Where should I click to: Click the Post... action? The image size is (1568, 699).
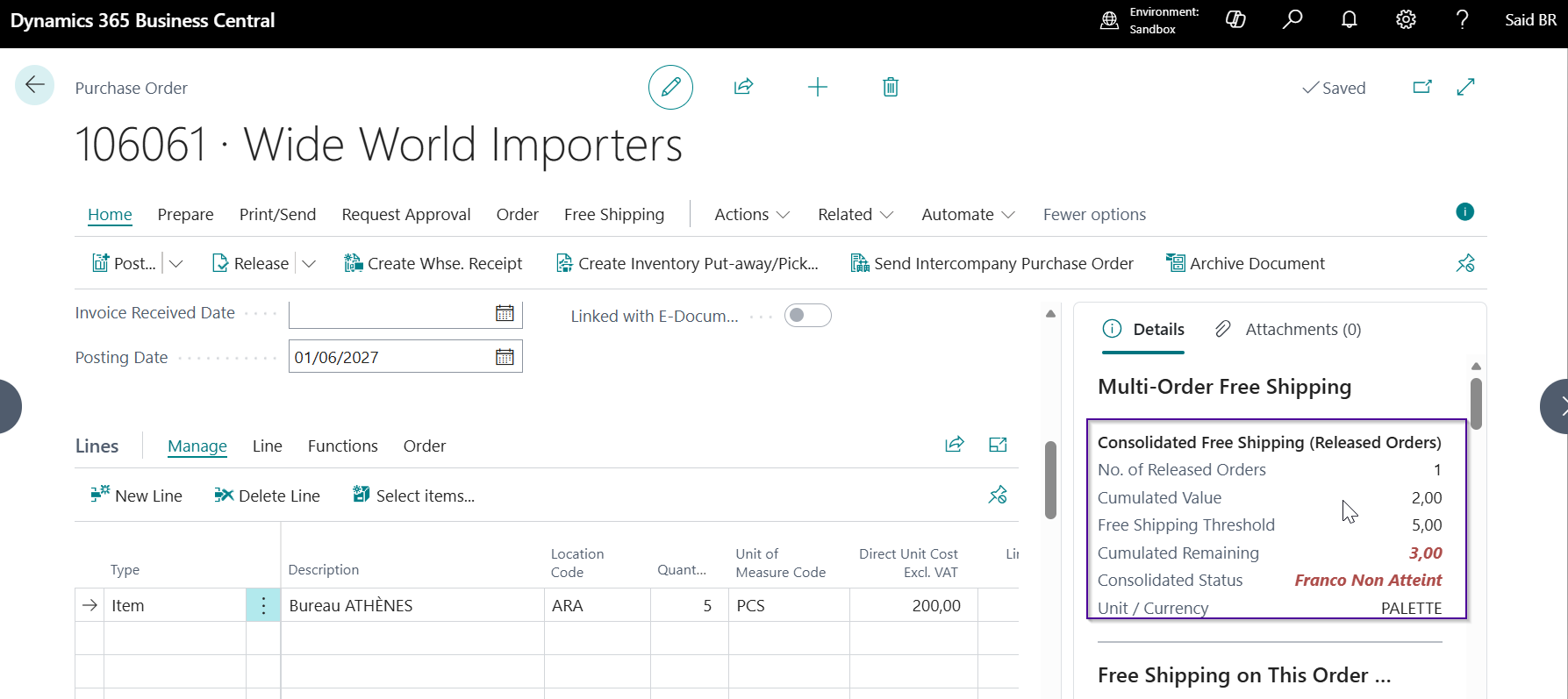[125, 263]
